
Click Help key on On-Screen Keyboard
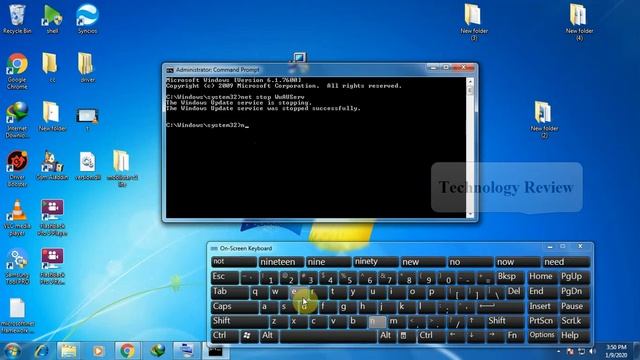pyautogui.click(x=575, y=336)
